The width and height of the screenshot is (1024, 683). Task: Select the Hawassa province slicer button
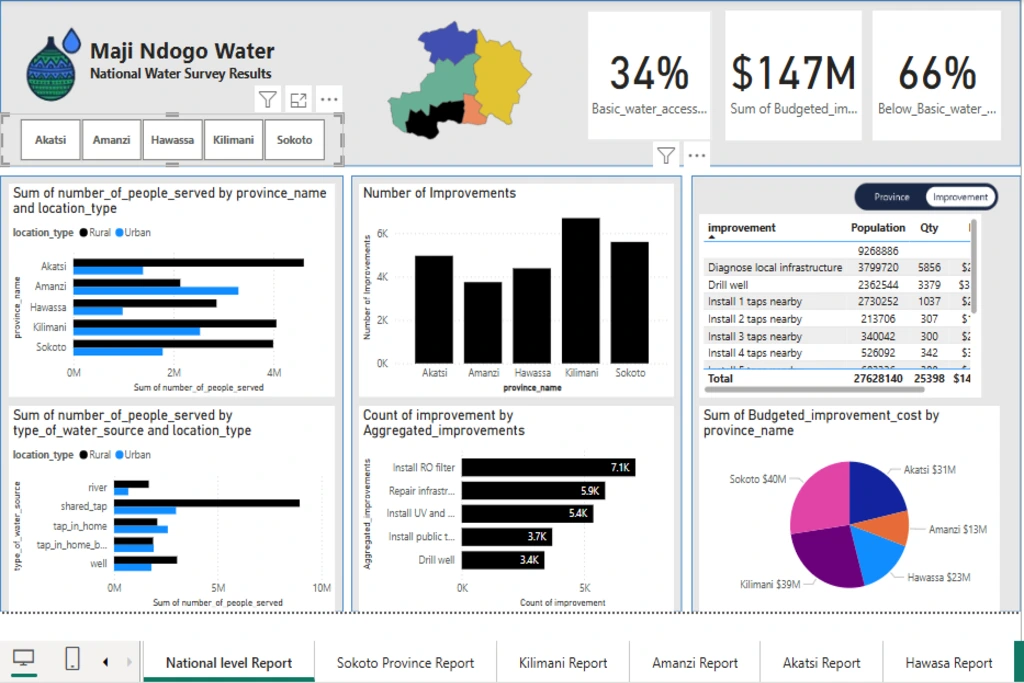[172, 140]
